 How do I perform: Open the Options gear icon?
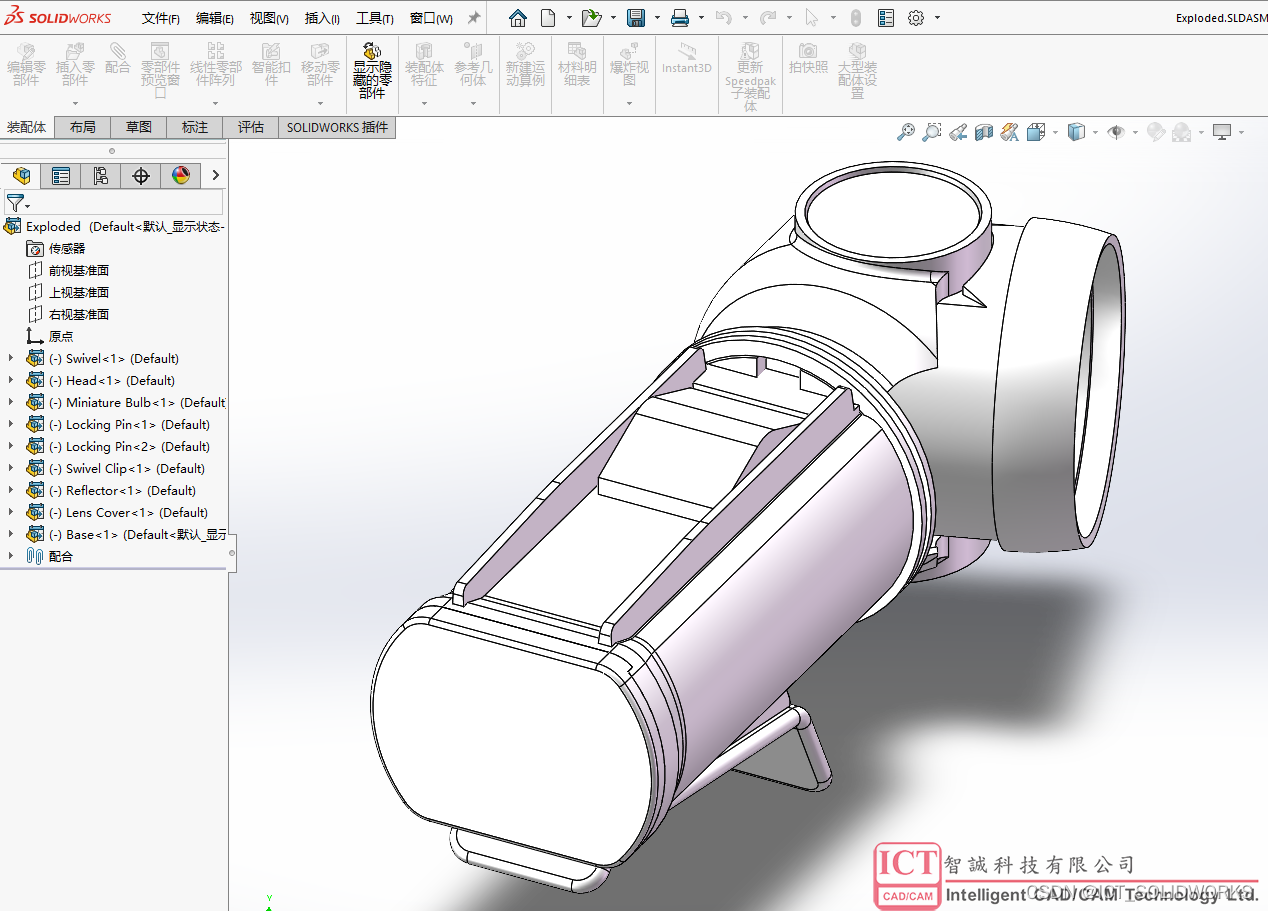tap(916, 18)
